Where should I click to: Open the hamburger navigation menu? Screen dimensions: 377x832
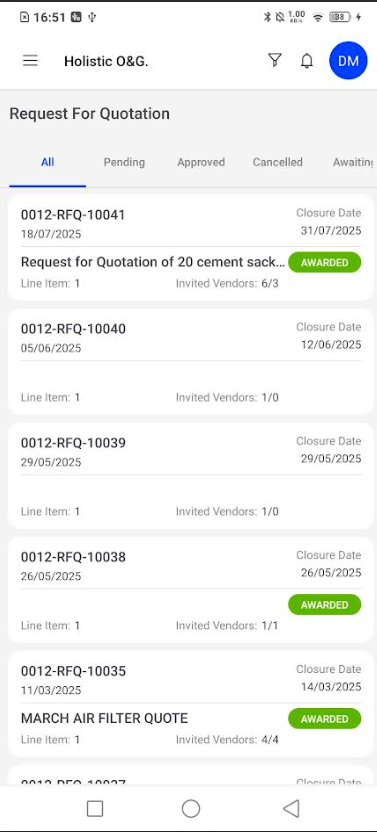(x=30, y=60)
